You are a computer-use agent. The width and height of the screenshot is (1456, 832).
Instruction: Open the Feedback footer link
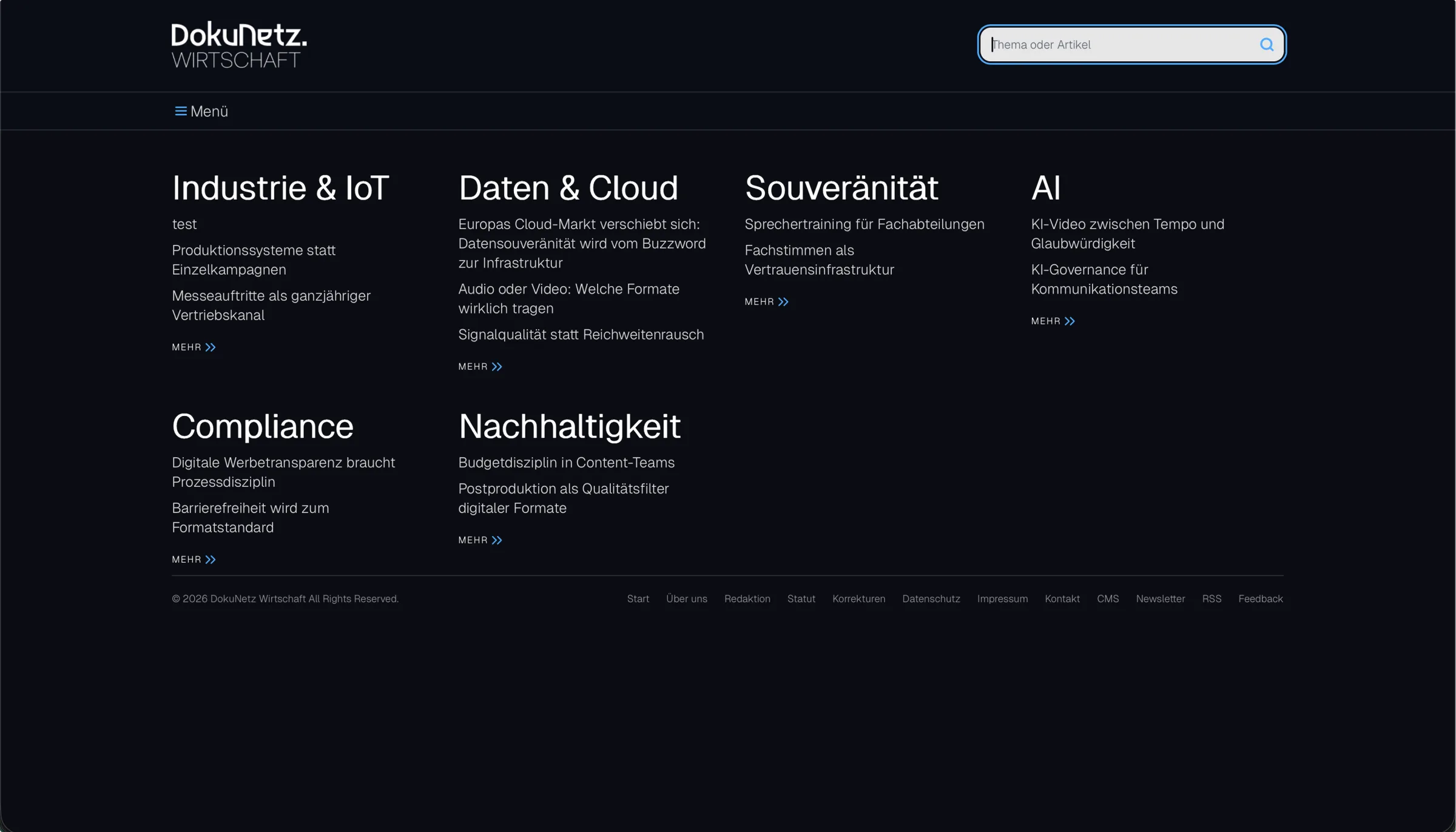pos(1260,599)
